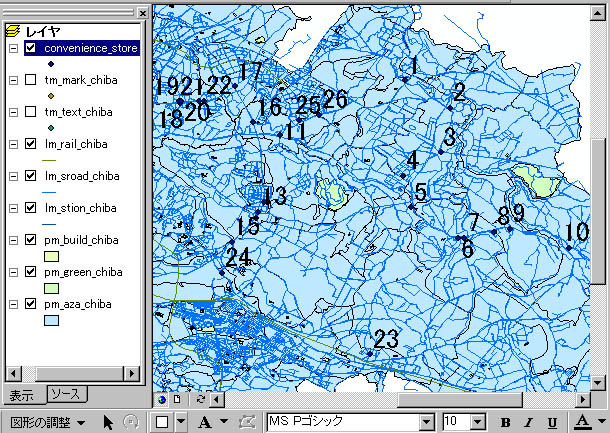Click convenience store point labeled 23
The height and width of the screenshot is (433, 610).
pos(370,354)
